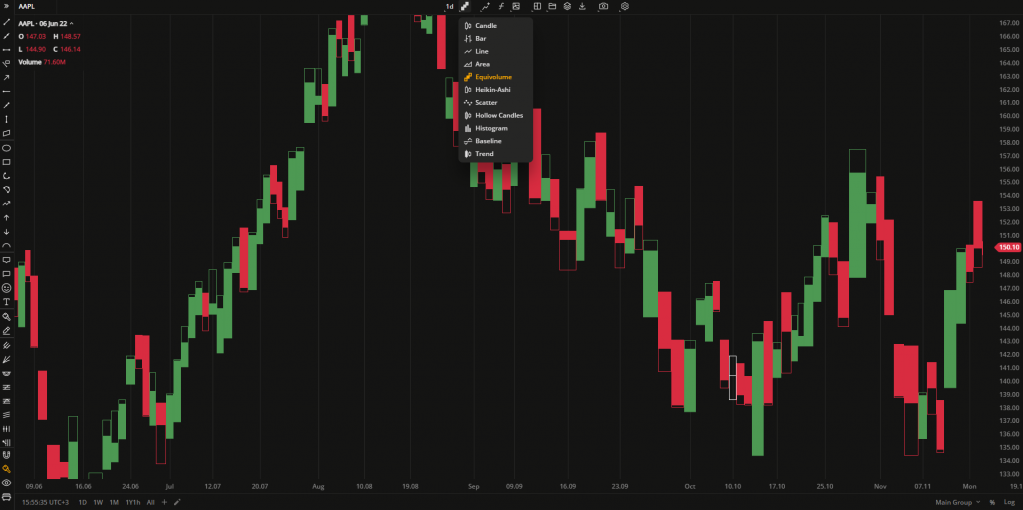
Task: Set range to 1M
Action: (x=114, y=502)
